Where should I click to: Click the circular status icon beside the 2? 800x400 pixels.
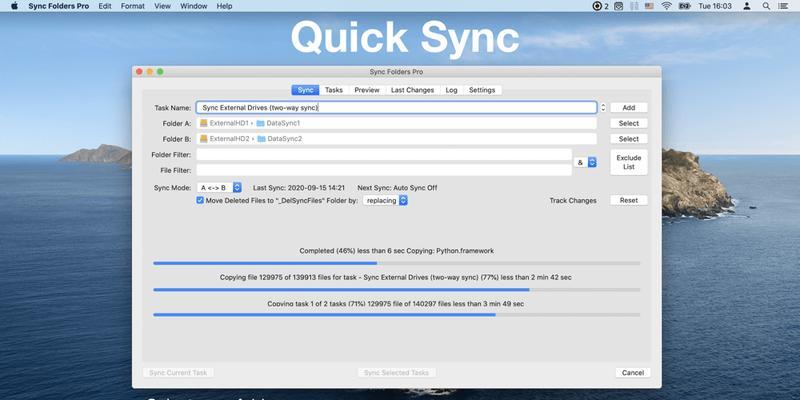click(597, 6)
